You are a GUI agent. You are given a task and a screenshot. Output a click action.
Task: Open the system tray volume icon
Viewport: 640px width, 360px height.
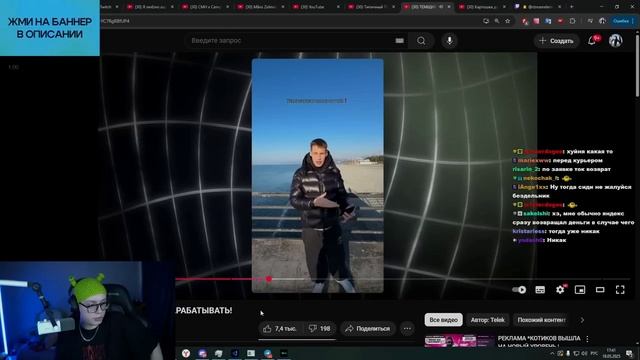[584, 353]
